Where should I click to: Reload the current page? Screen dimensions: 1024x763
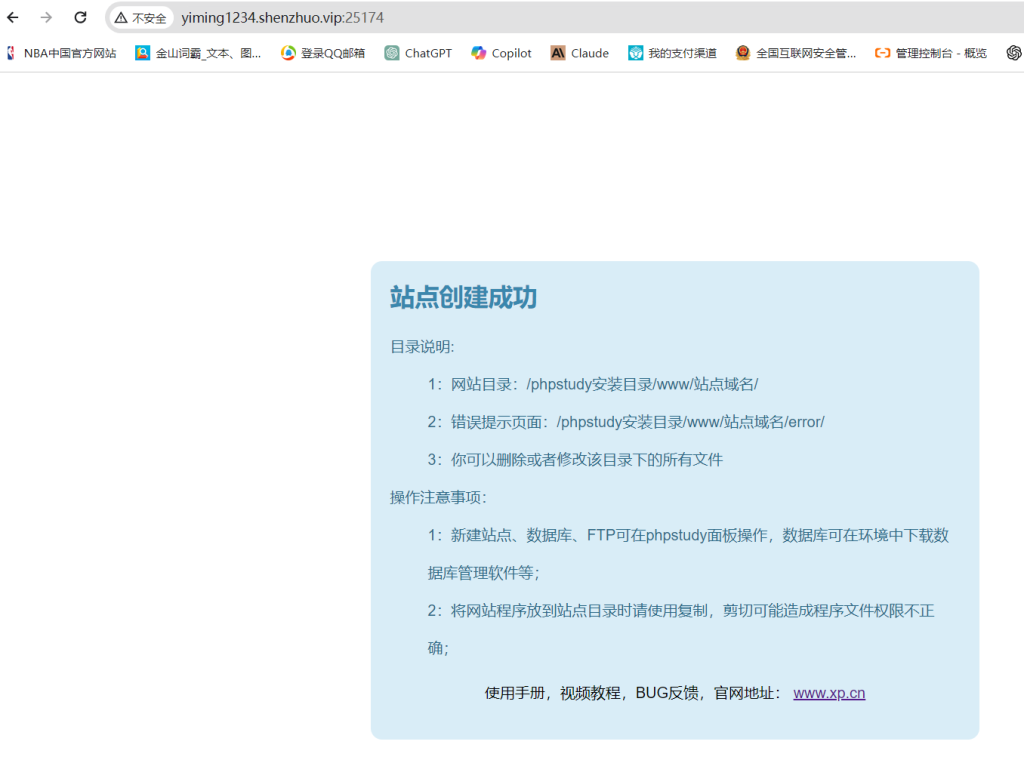[x=81, y=18]
